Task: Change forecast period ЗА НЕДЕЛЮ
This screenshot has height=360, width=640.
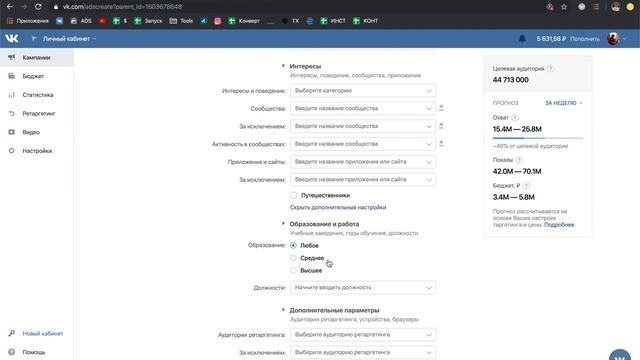Action: (564, 103)
